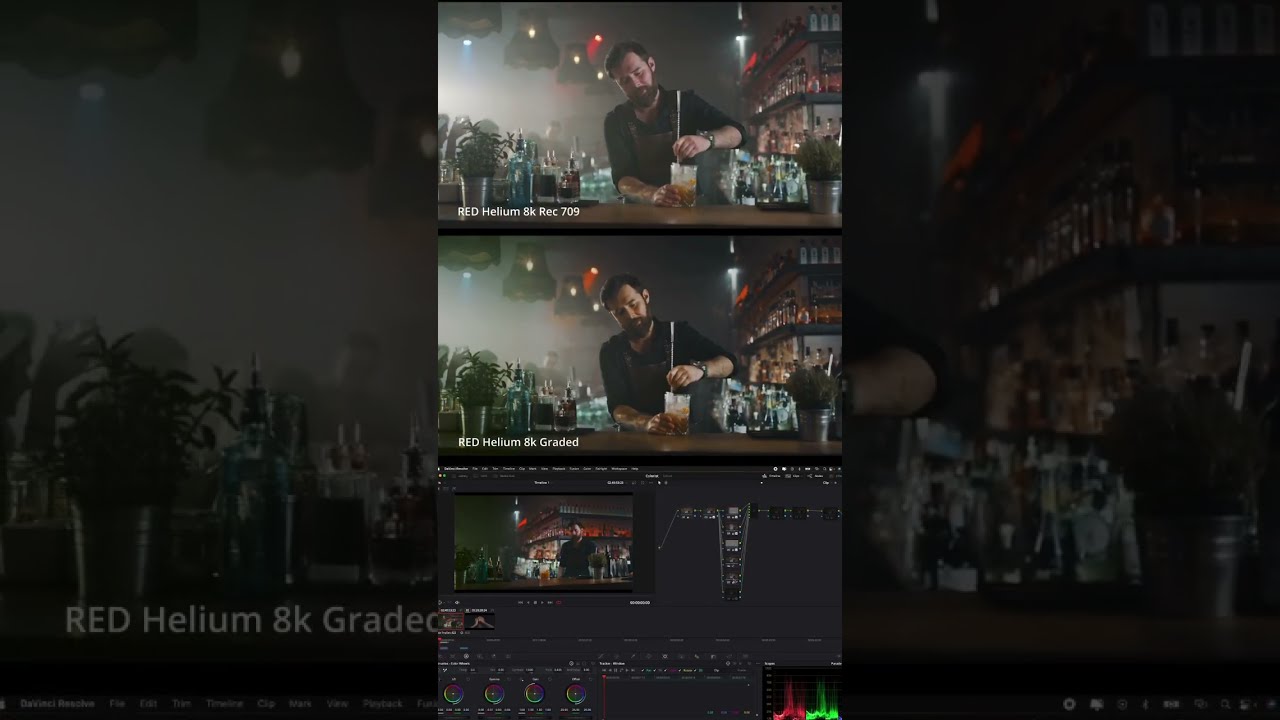Toggle the 3D checkbox in the Tracker
The height and width of the screenshot is (720, 1280).
click(695, 670)
